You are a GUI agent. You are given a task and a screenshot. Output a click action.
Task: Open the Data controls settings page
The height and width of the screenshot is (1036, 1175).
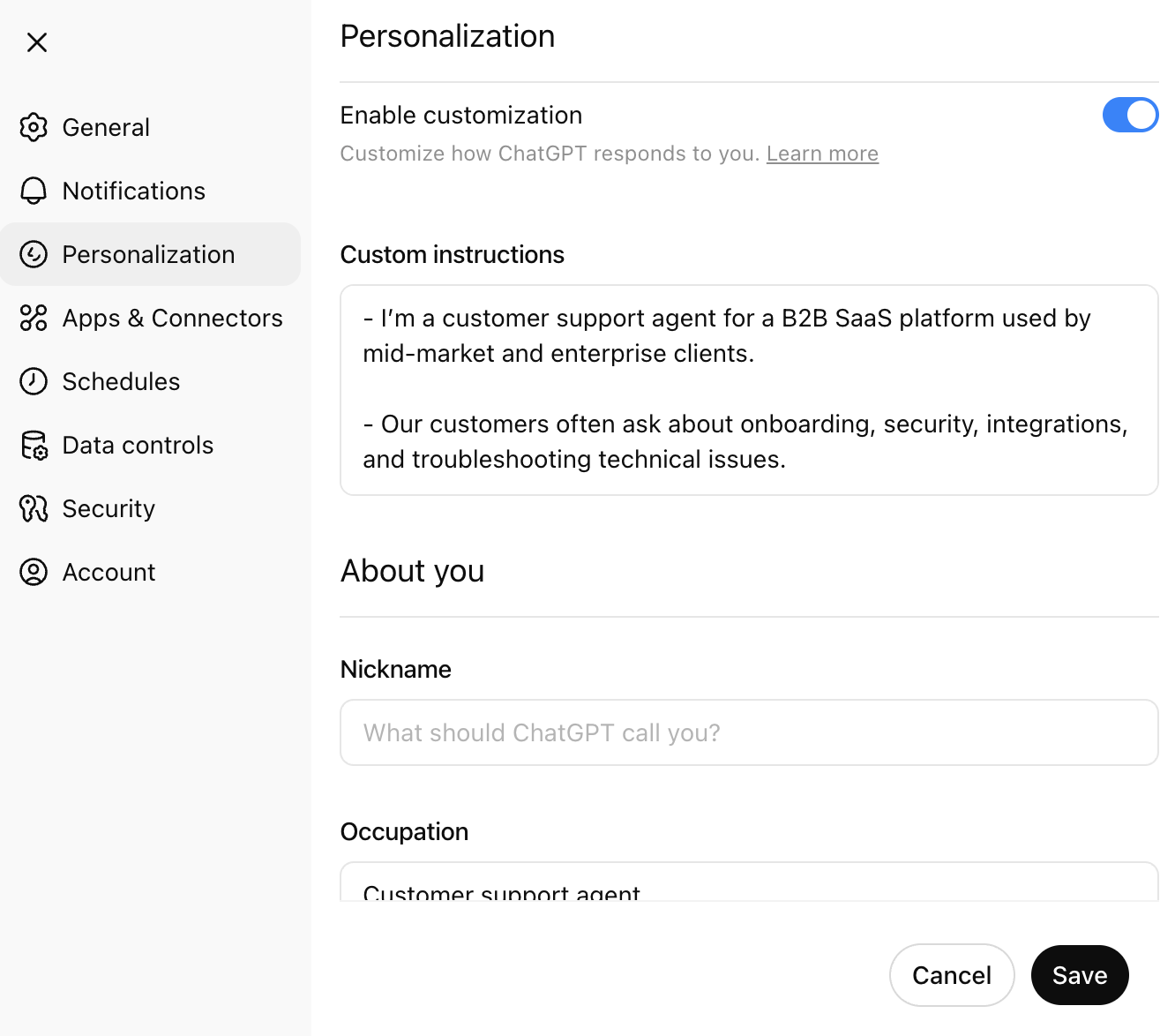click(138, 445)
